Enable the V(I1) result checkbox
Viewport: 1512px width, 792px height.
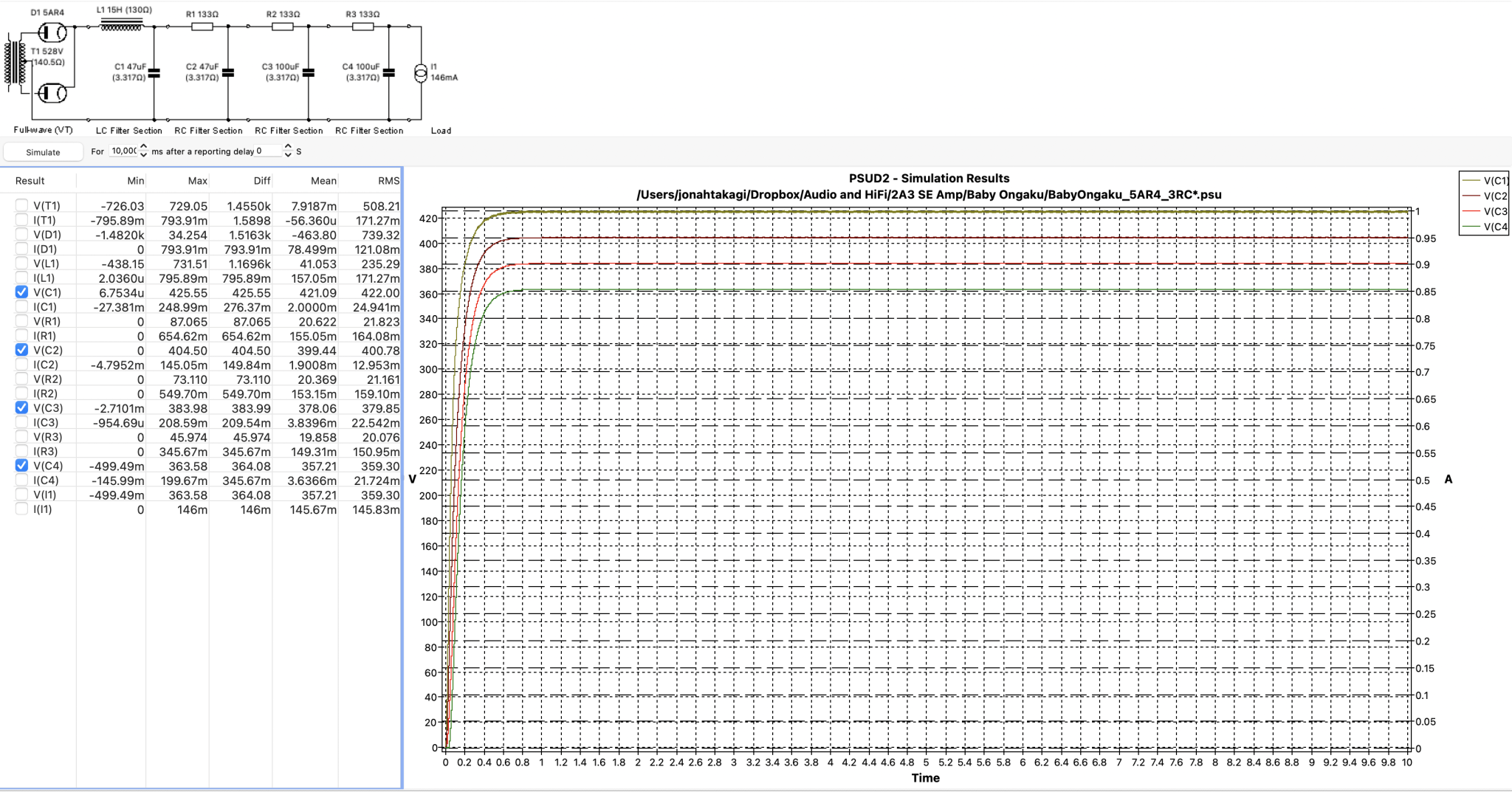21,495
